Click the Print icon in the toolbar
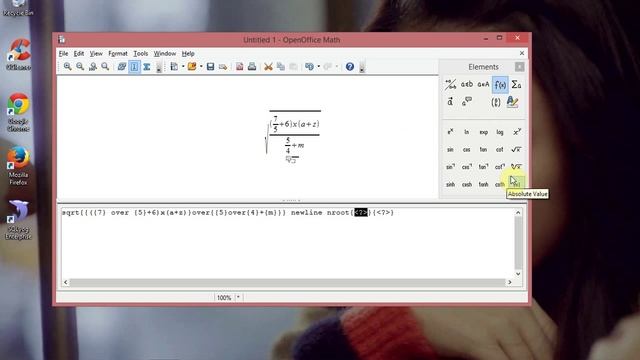Screen dimensions: 640x360 pos(252,67)
